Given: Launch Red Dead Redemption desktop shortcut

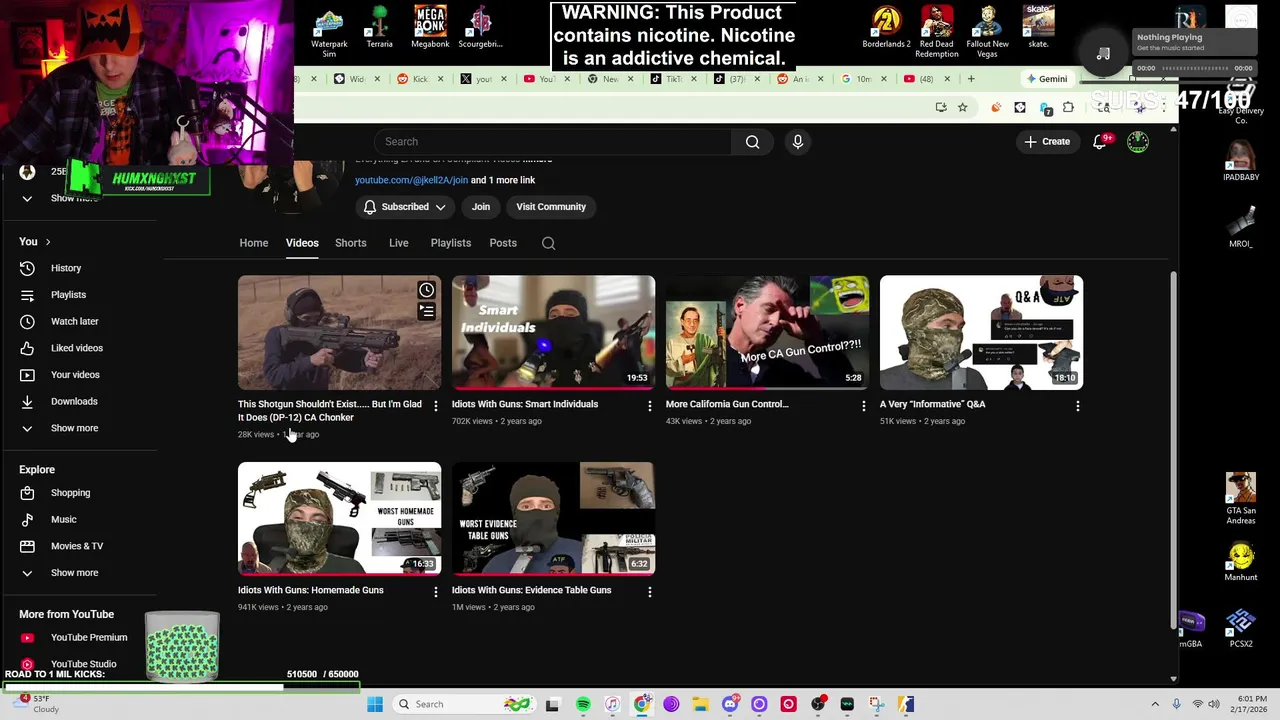Looking at the screenshot, I should tap(937, 32).
